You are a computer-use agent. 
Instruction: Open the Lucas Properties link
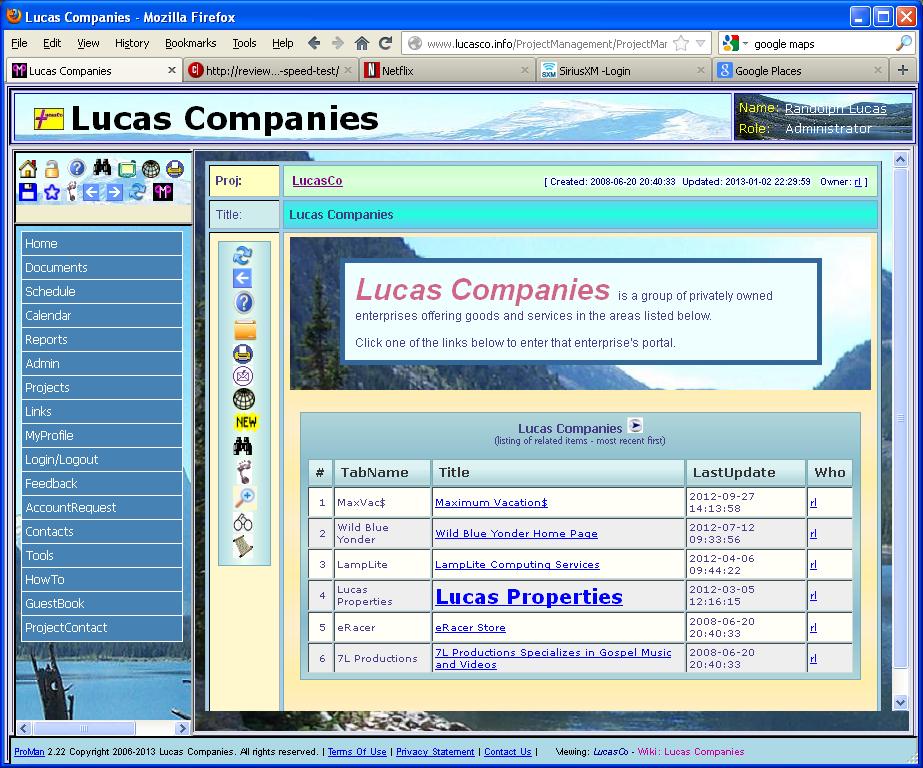(x=528, y=597)
